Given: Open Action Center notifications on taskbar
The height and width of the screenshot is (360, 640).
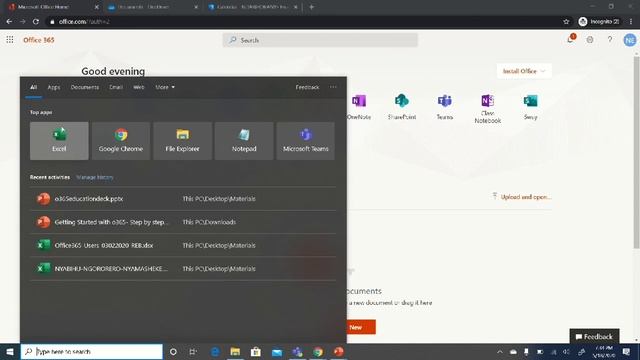Looking at the screenshot, I should coord(627,351).
